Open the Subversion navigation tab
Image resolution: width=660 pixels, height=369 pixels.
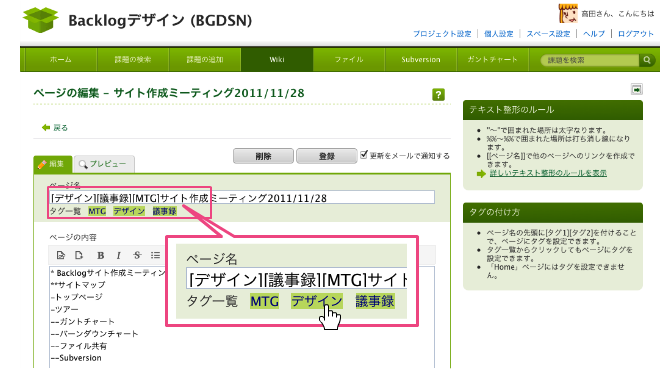pyautogui.click(x=420, y=60)
